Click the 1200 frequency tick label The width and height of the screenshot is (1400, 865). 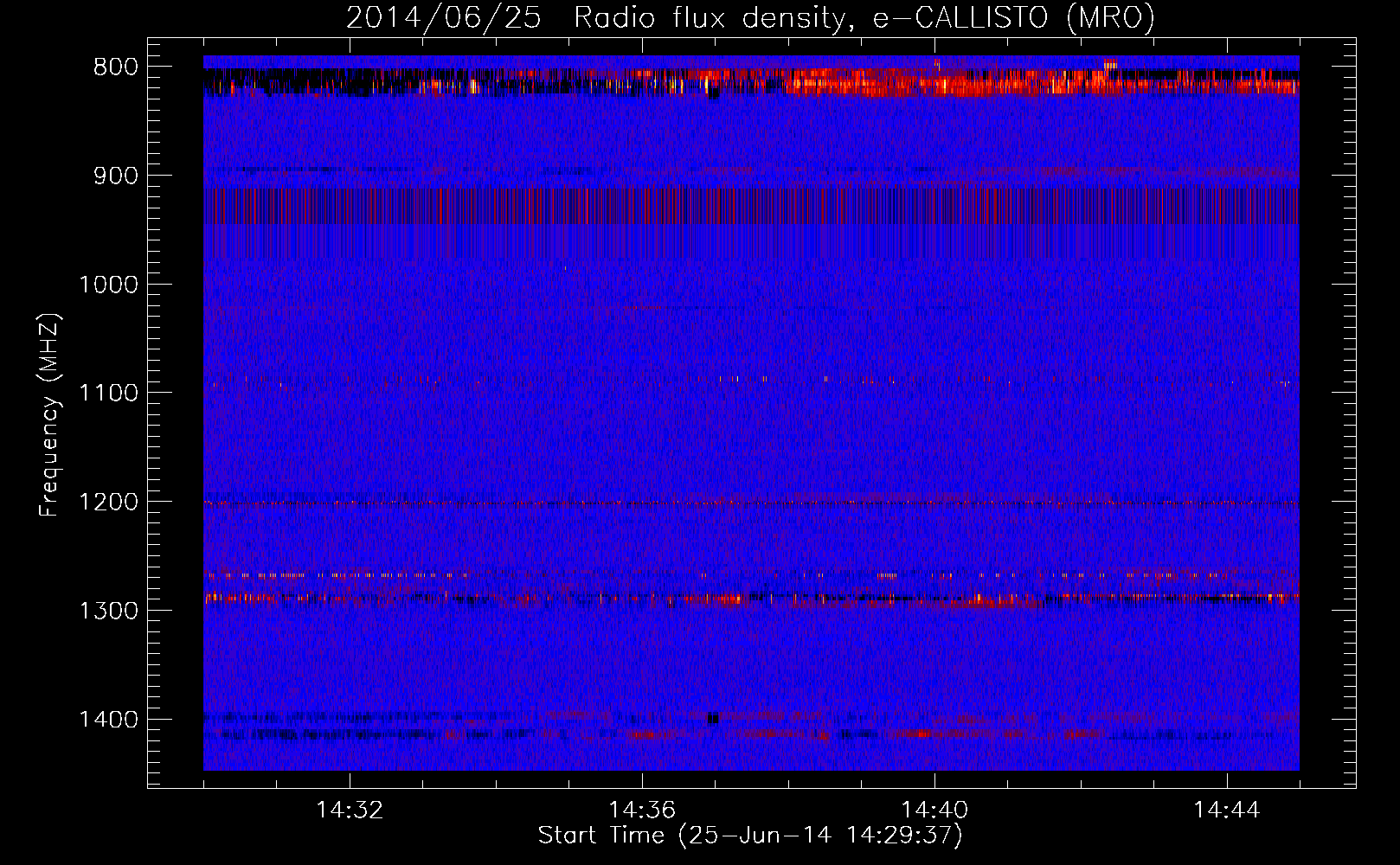[x=108, y=502]
